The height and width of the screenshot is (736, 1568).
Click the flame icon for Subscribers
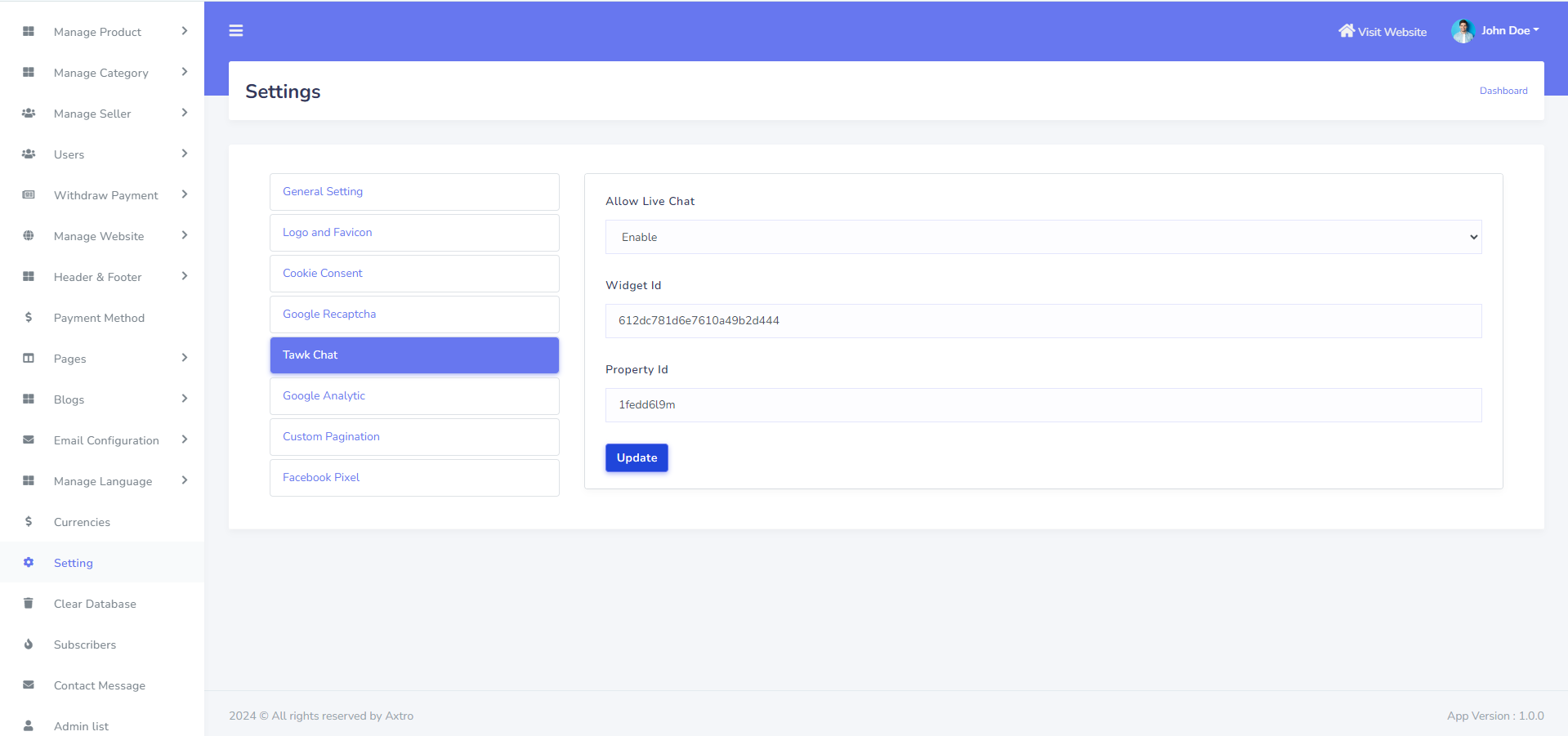pos(29,645)
